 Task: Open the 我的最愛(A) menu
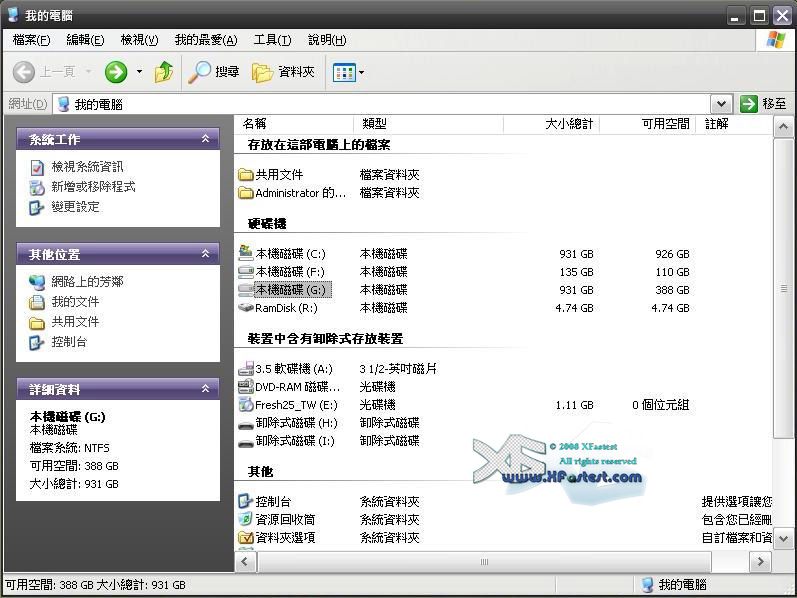[x=206, y=40]
